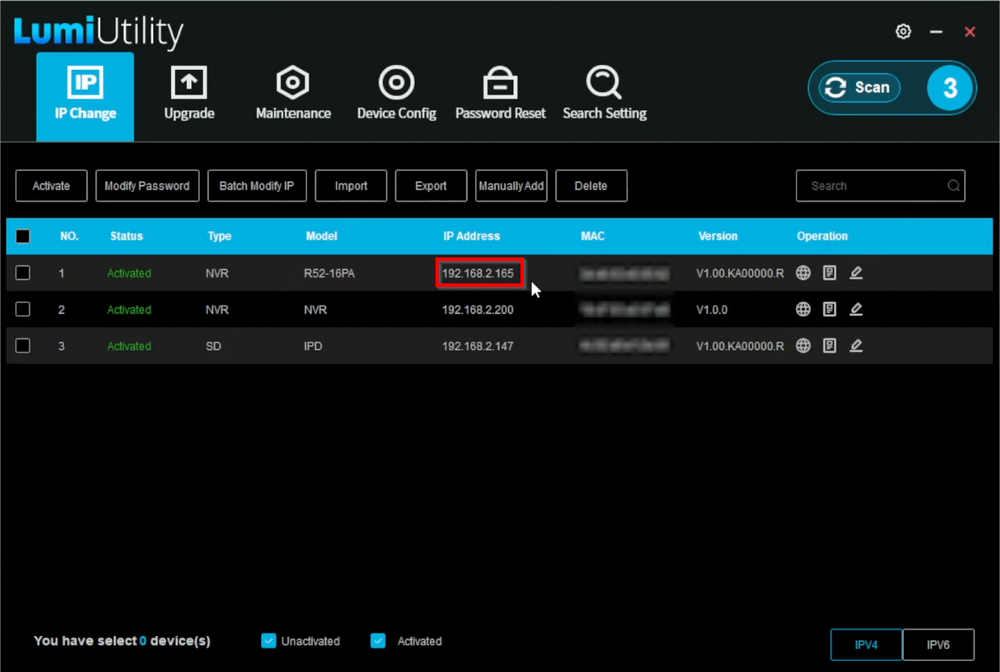Viewport: 1000px width, 672px height.
Task: Click the Search input field
Action: click(870, 186)
